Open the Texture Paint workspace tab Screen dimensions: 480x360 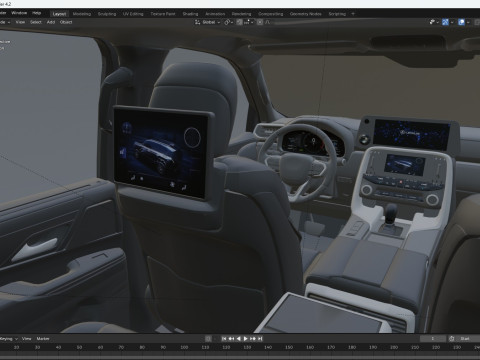pos(163,14)
